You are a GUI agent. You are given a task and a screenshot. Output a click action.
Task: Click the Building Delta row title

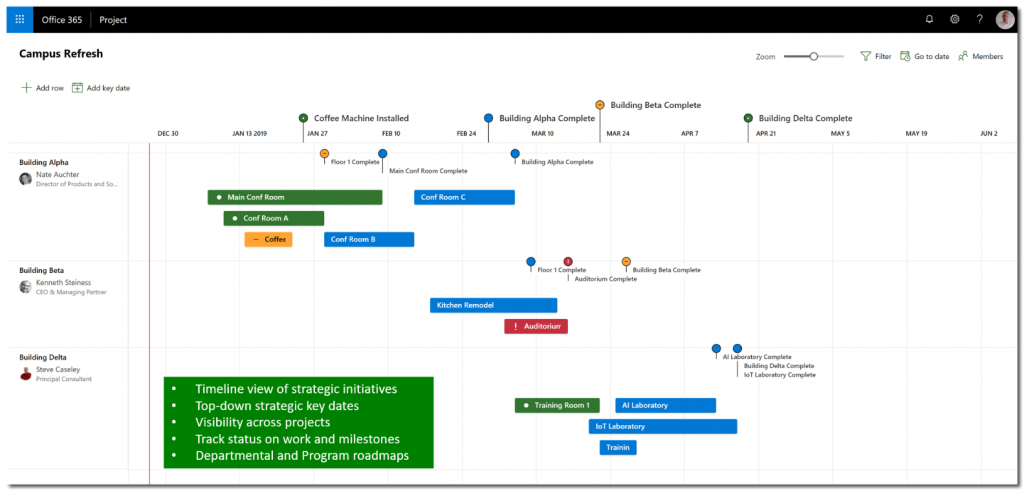pyautogui.click(x=43, y=358)
